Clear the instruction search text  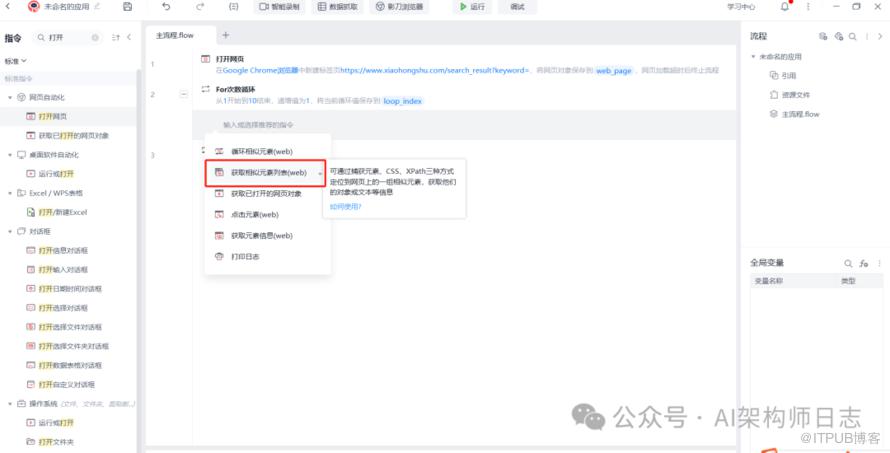coord(95,37)
